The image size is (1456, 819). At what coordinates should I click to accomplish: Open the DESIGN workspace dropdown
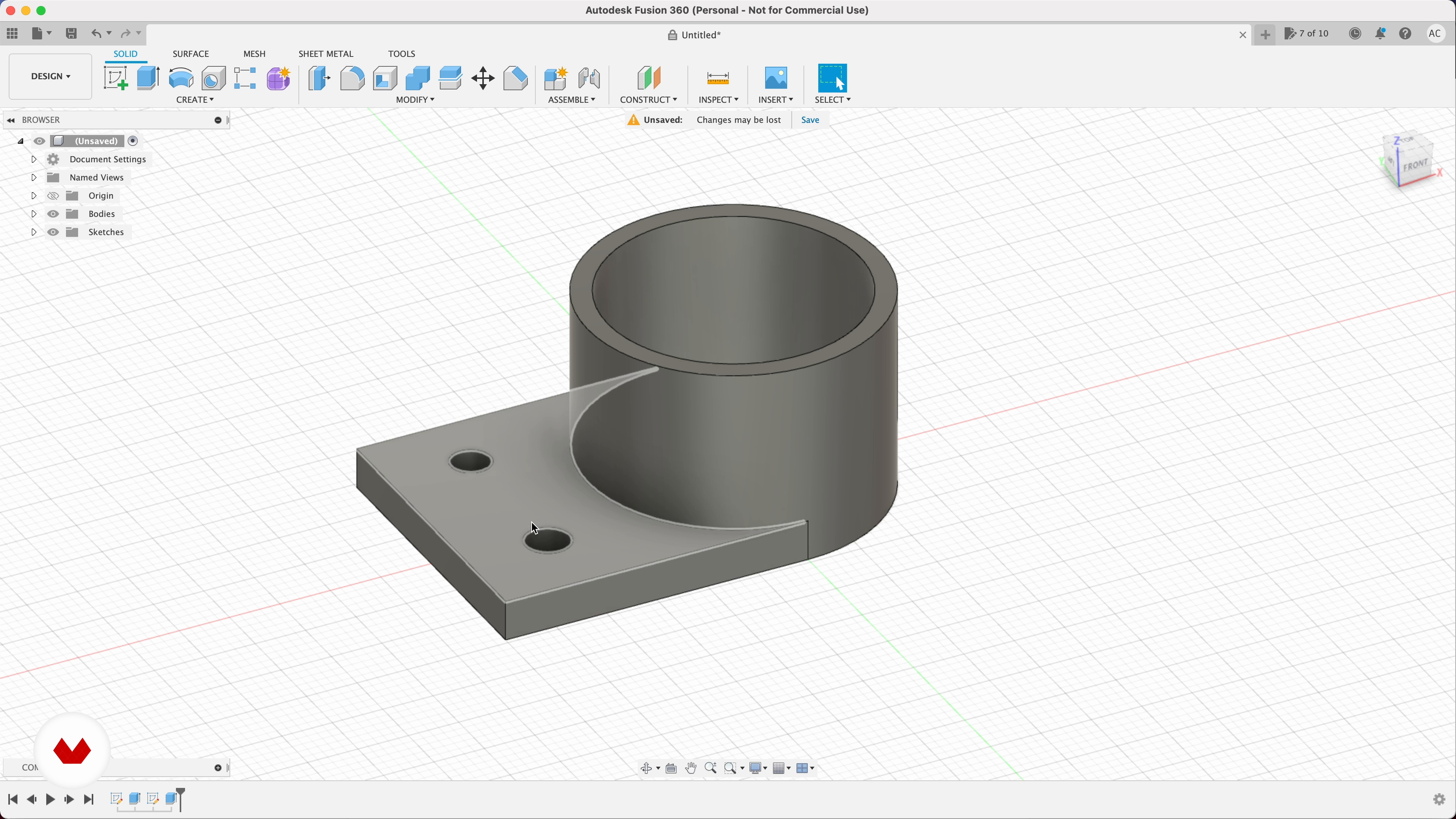click(50, 76)
